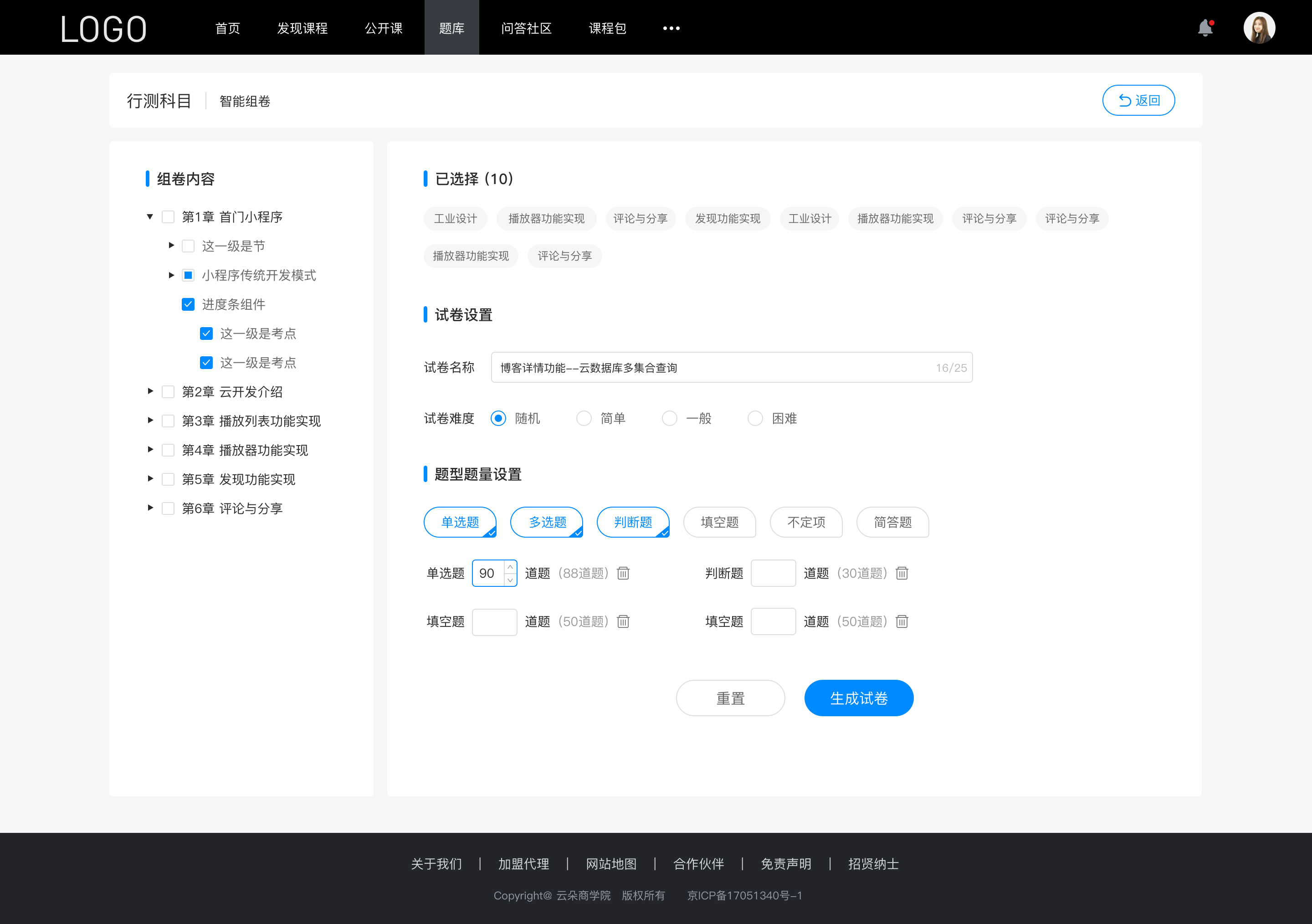This screenshot has width=1312, height=924.
Task: Toggle the 多选题 (Multiple Choice) question type icon
Action: (x=547, y=522)
